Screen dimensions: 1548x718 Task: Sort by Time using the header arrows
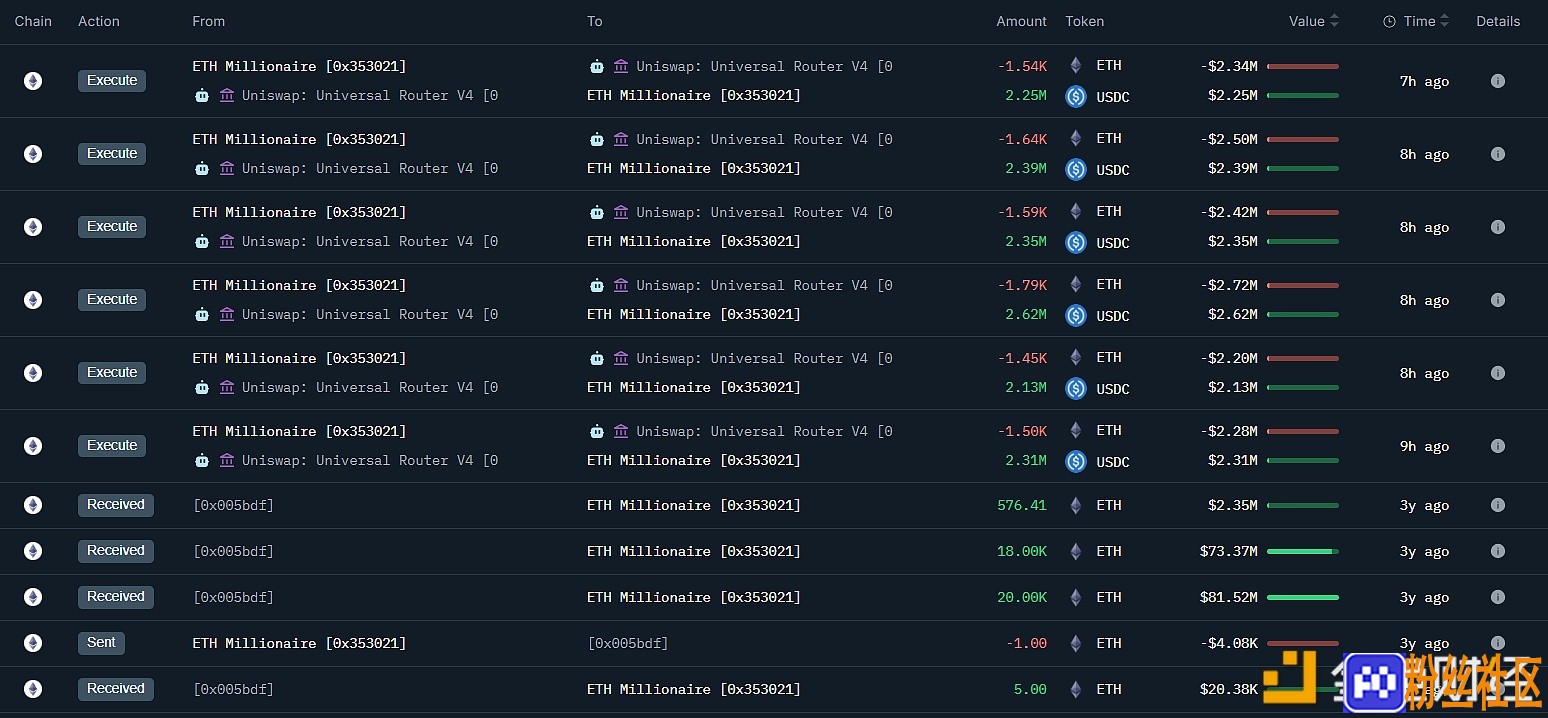[x=1444, y=21]
